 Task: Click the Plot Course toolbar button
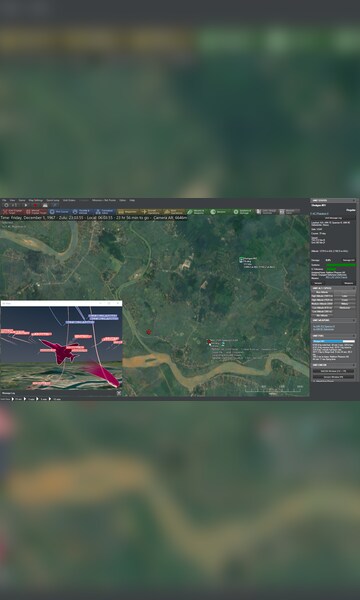[59, 212]
